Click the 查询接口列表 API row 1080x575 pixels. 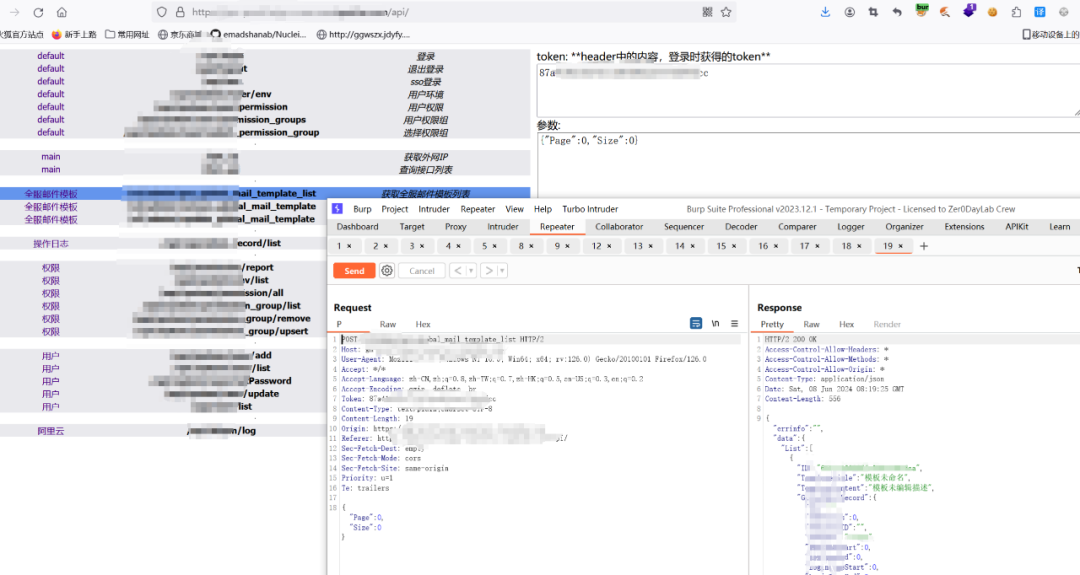tap(265, 169)
